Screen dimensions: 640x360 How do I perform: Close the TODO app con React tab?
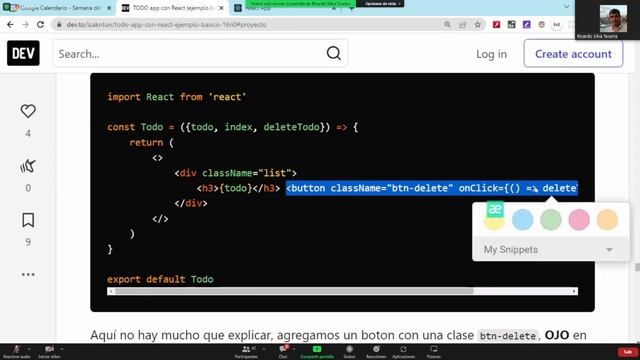tap(222, 8)
